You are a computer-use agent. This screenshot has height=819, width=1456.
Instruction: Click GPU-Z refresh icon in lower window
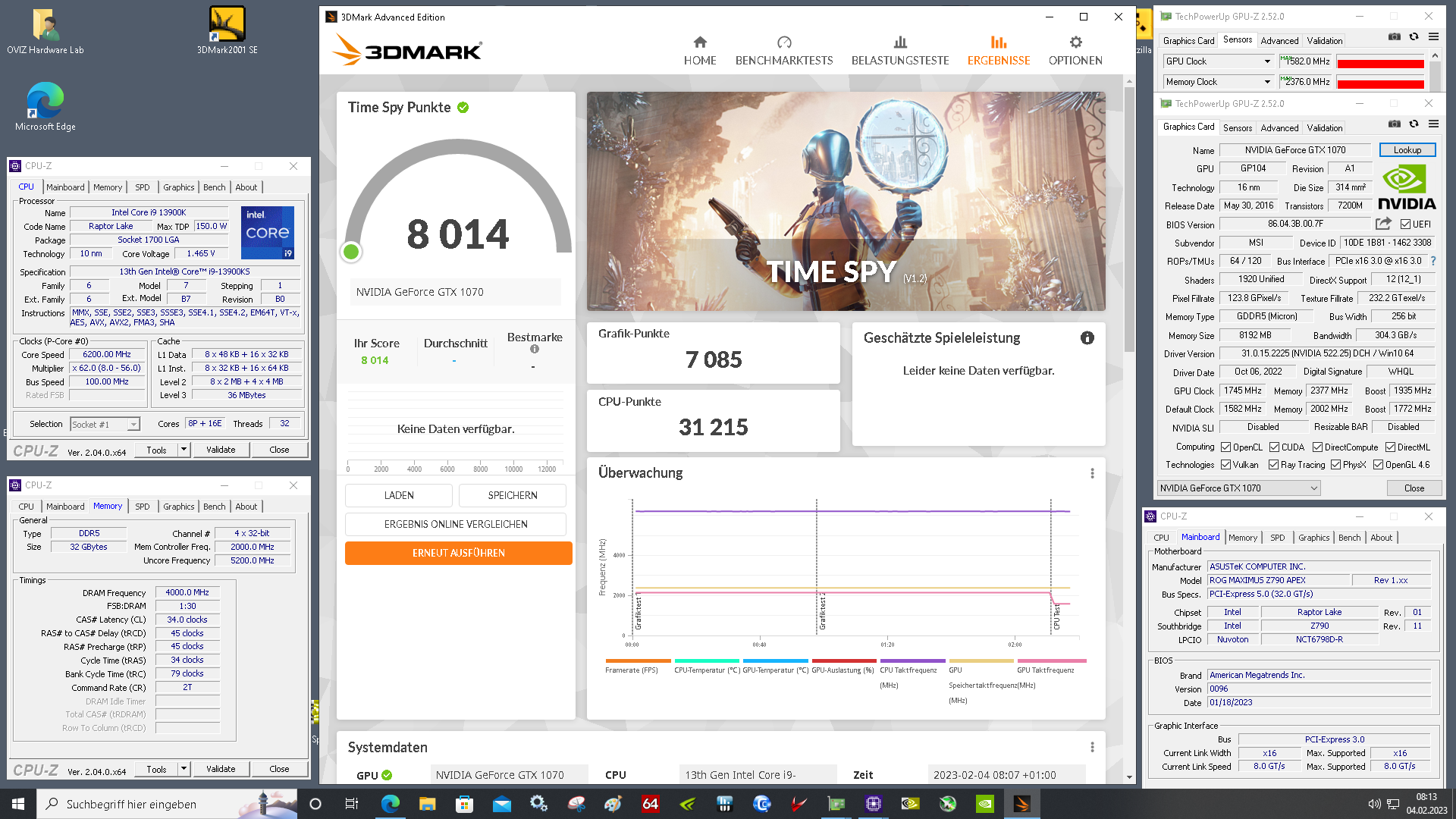[x=1414, y=124]
